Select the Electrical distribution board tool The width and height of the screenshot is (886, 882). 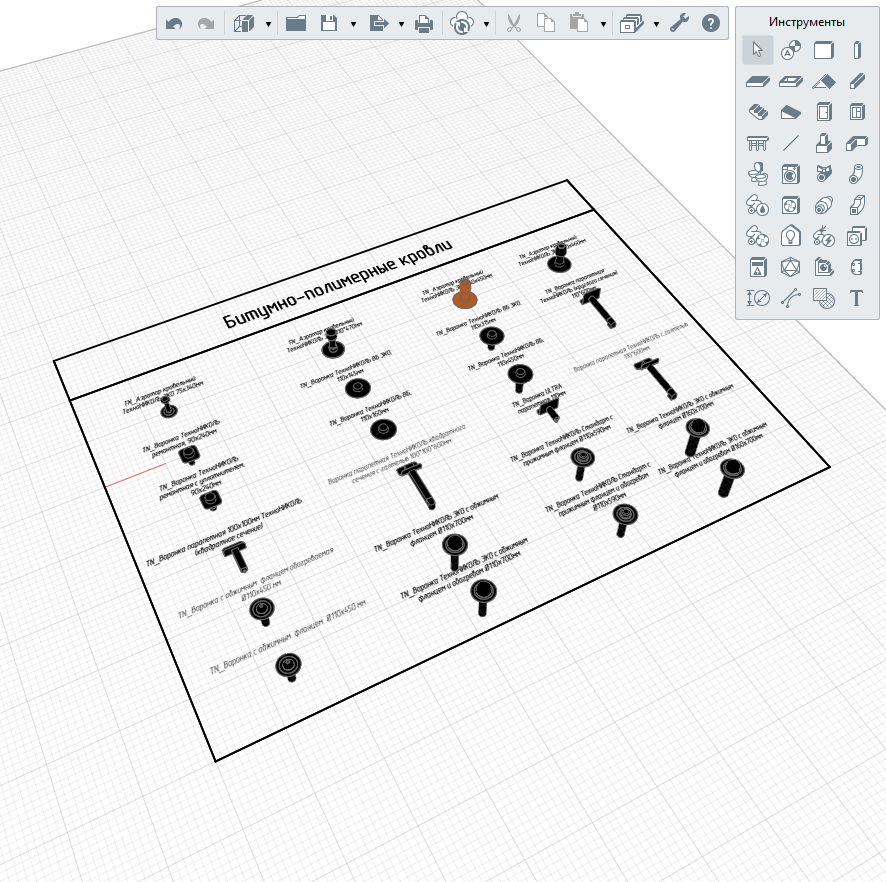(x=757, y=267)
